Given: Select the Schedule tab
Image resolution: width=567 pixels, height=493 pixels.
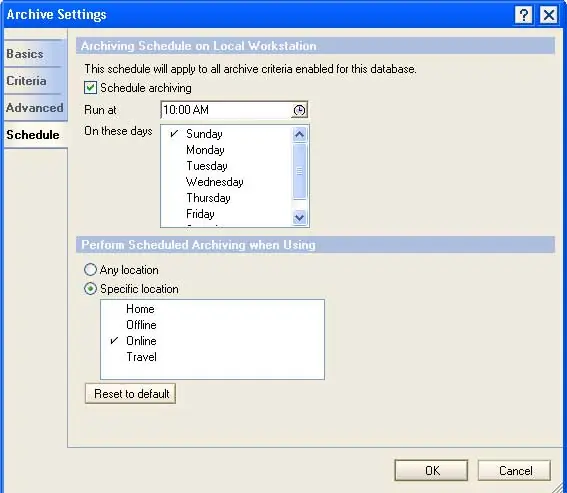Looking at the screenshot, I should (34, 135).
